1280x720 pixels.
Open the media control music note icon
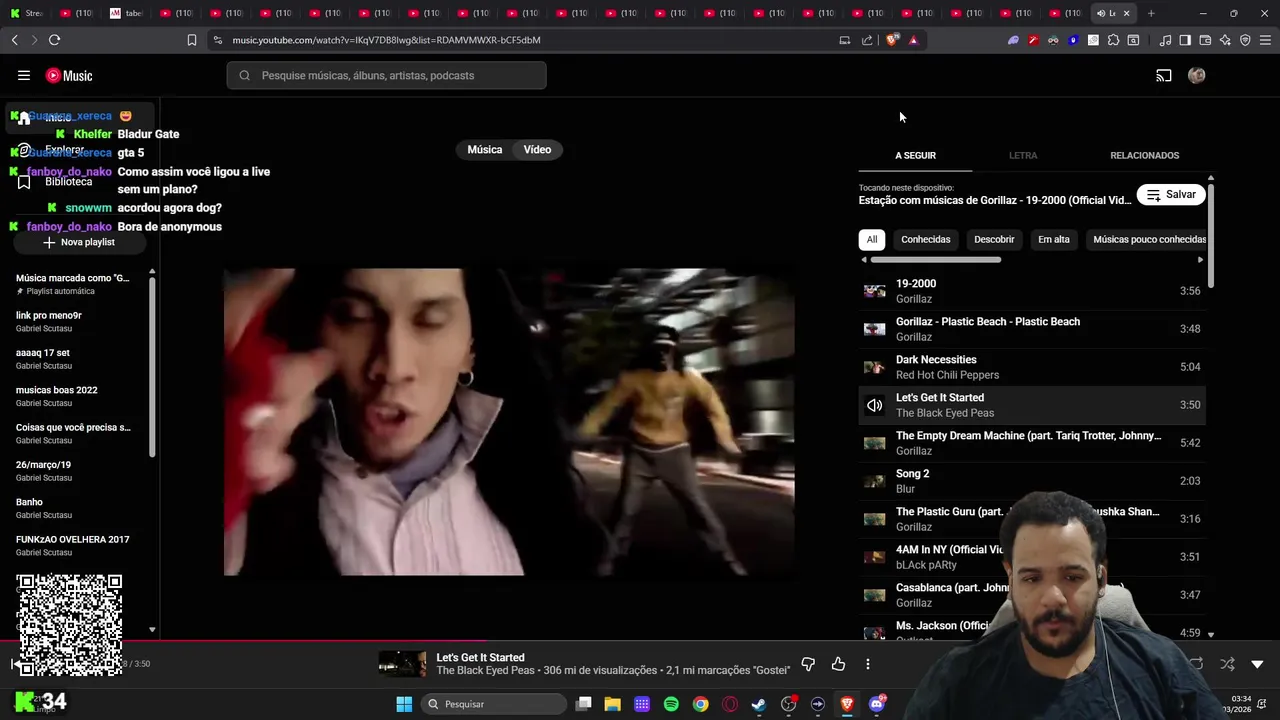point(1165,40)
